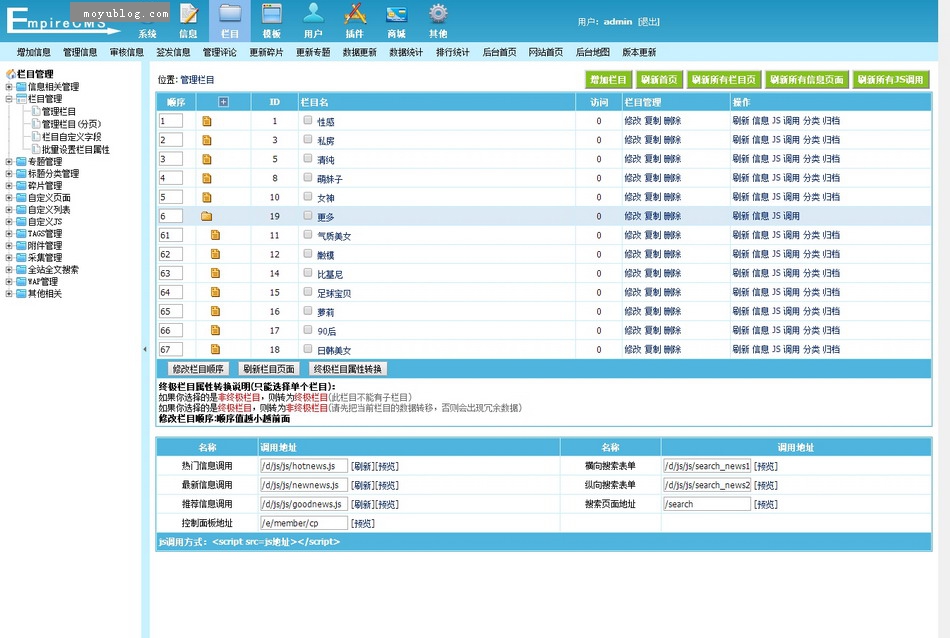
Task: Click the page icon in 私房 row
Action: click(207, 140)
